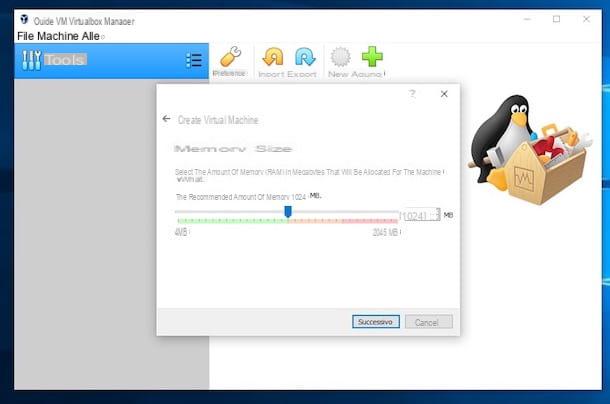
Task: Close the Create Virtual Machine dialog
Action: coord(444,94)
